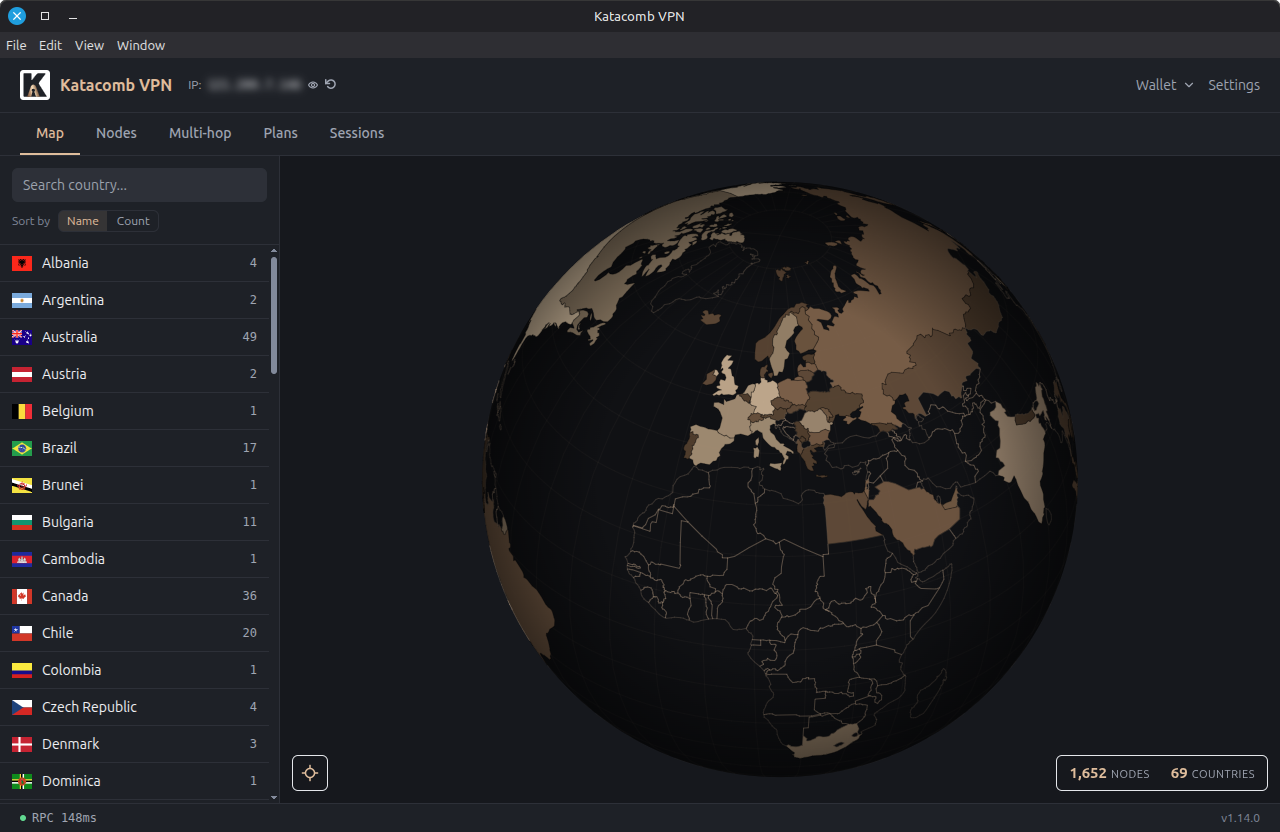Select Belgium in the country list
The height and width of the screenshot is (832, 1280).
[x=135, y=411]
